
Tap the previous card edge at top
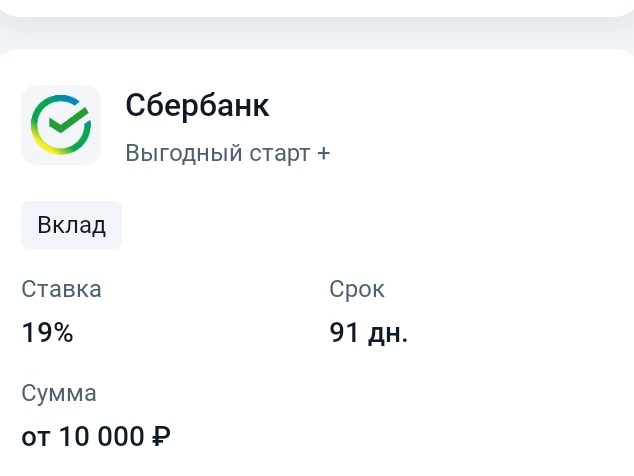click(317, 7)
